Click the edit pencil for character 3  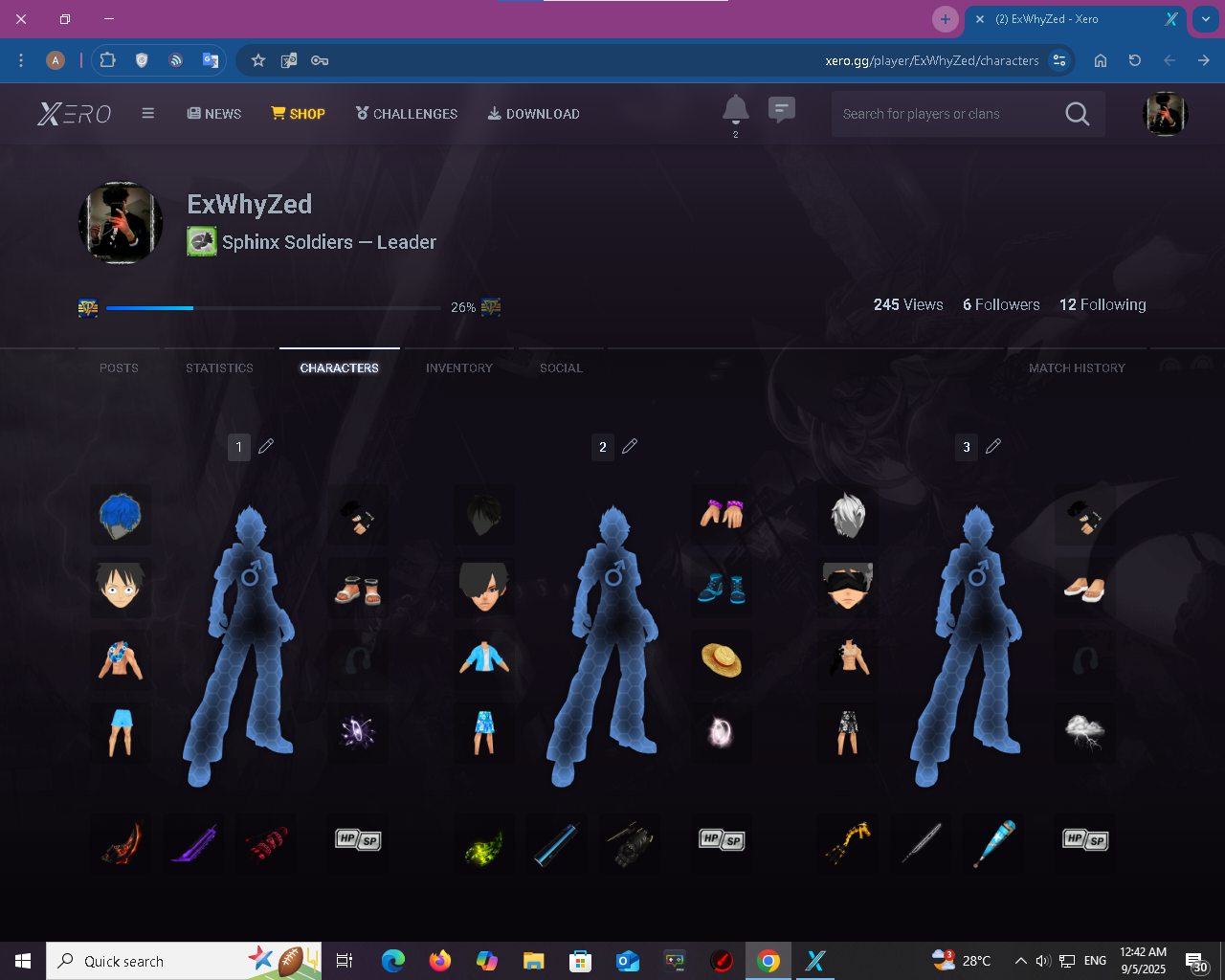tap(993, 446)
